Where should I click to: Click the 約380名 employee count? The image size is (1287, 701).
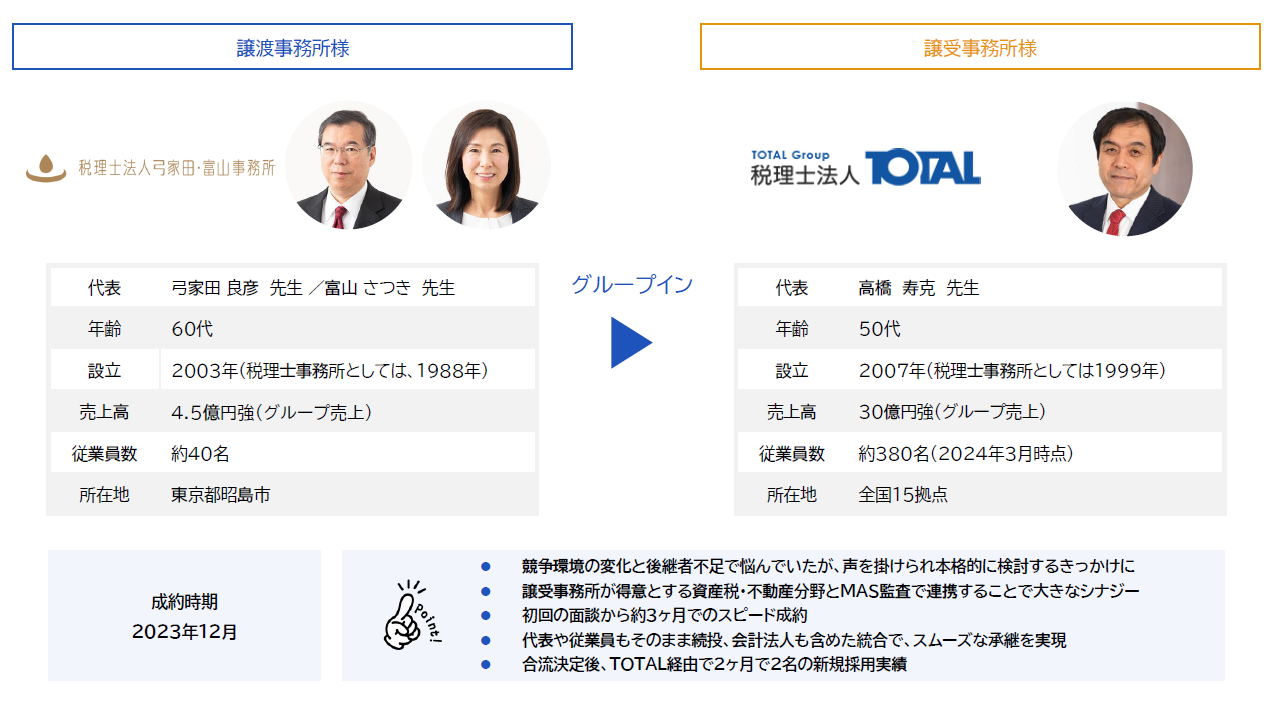tap(966, 454)
